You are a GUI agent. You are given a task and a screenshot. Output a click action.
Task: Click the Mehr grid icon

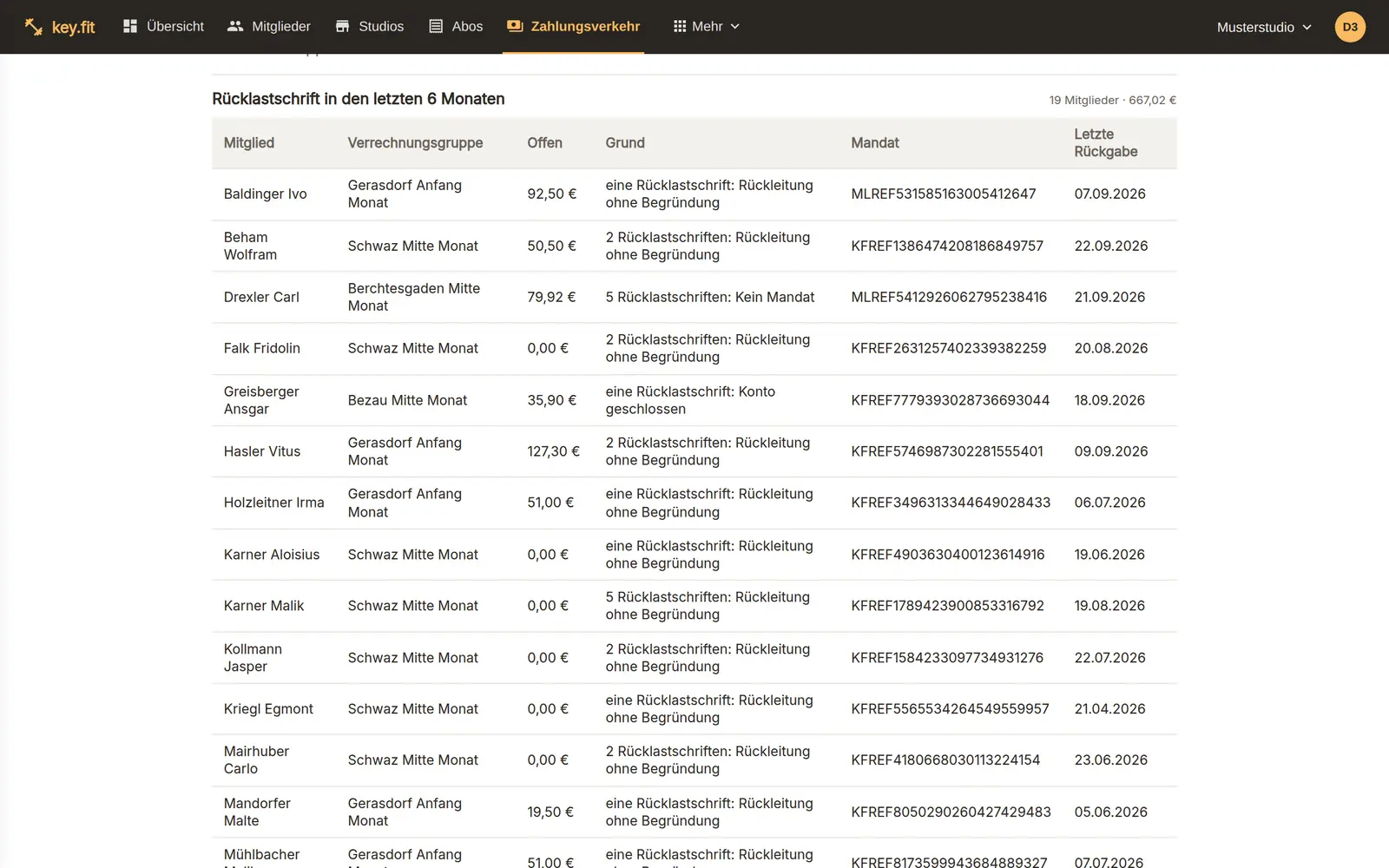(680, 26)
